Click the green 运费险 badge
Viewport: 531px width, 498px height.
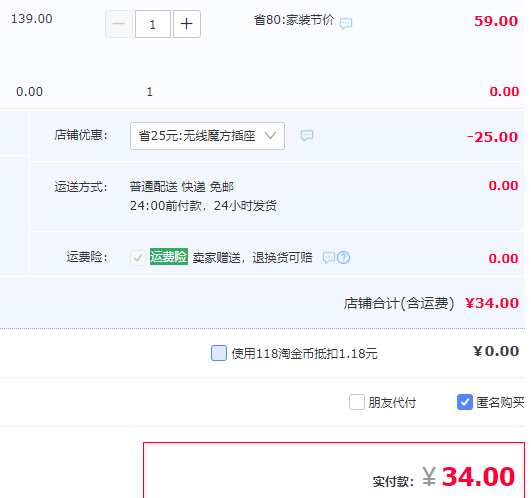coord(169,257)
